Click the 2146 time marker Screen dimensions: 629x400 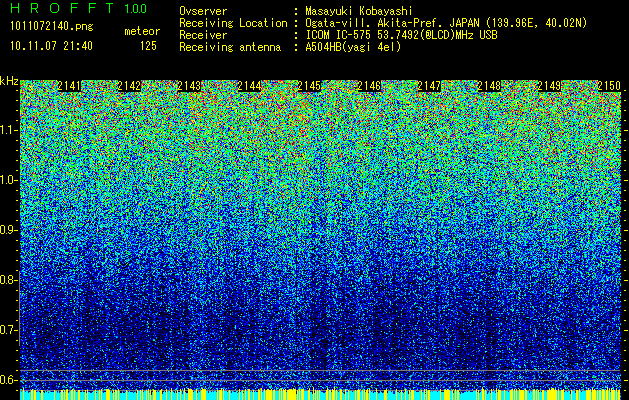pos(369,86)
